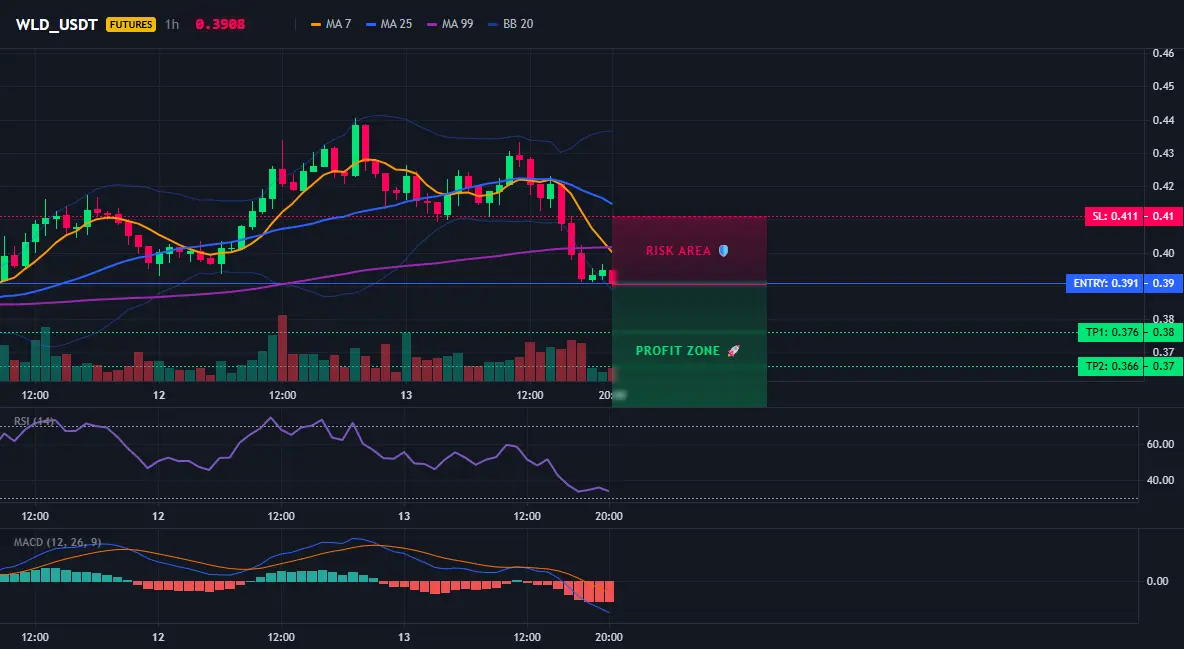Click the rocket icon beside PROFIT ZONE

pos(733,351)
